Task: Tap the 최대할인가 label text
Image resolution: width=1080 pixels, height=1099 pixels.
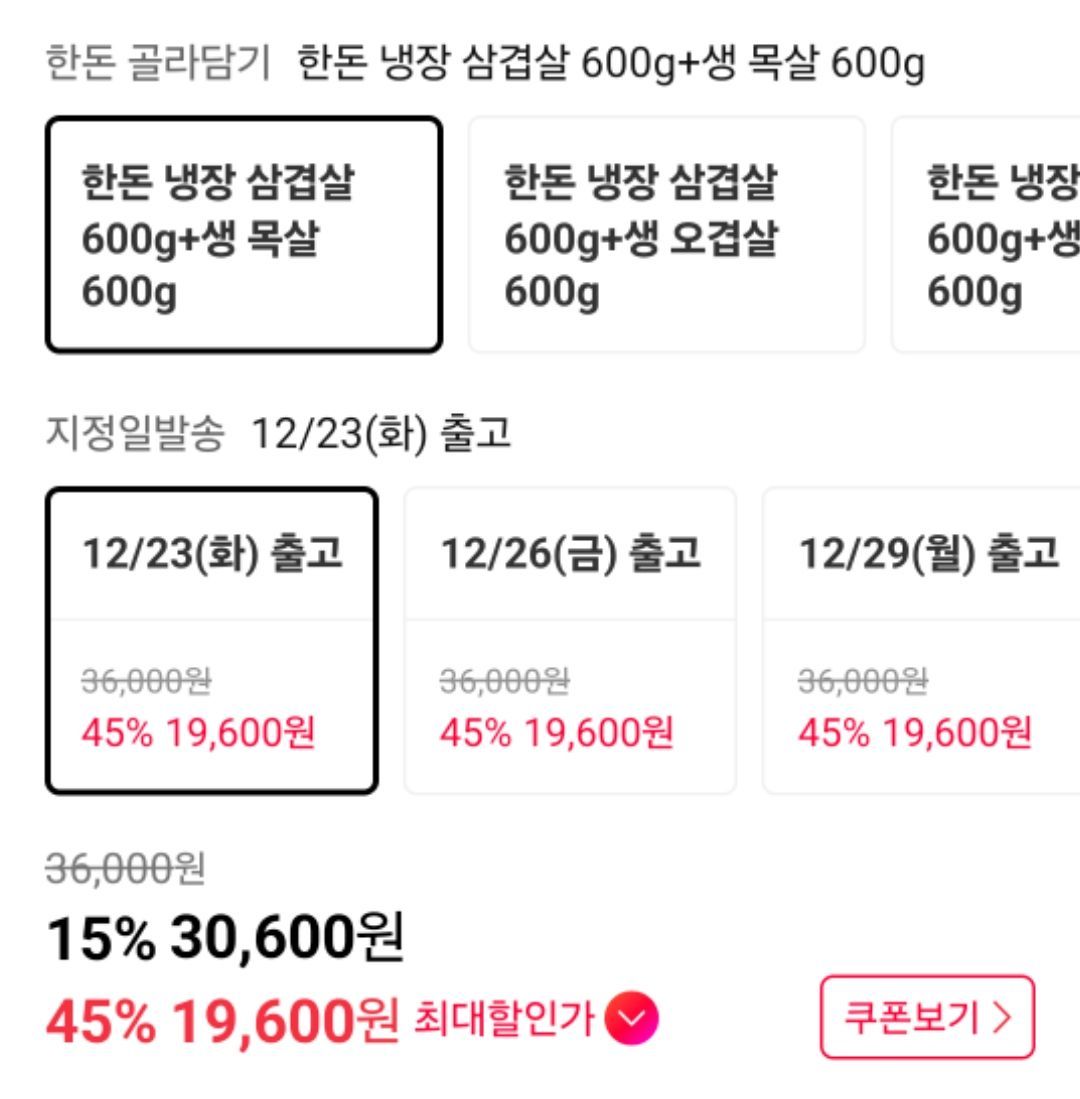Action: (503, 1019)
